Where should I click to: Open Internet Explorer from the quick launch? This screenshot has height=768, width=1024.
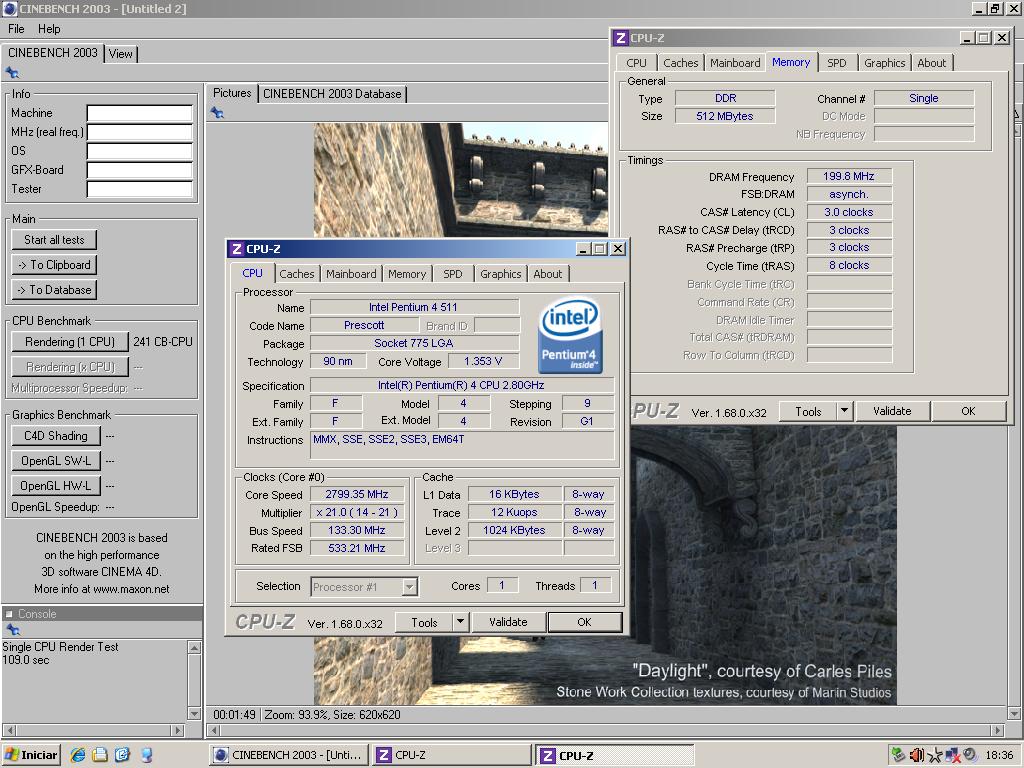tap(78, 755)
